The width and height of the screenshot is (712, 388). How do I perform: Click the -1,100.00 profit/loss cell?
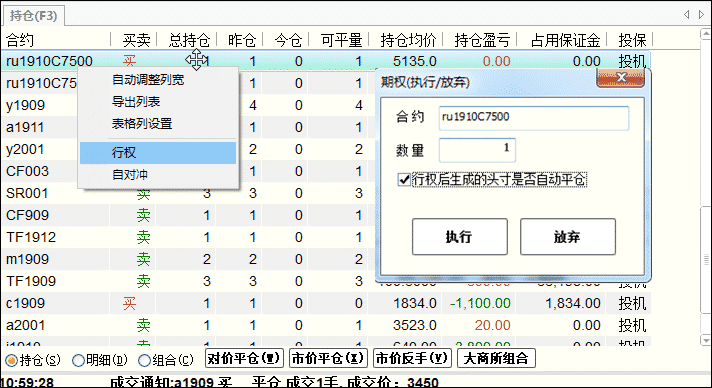coord(480,303)
